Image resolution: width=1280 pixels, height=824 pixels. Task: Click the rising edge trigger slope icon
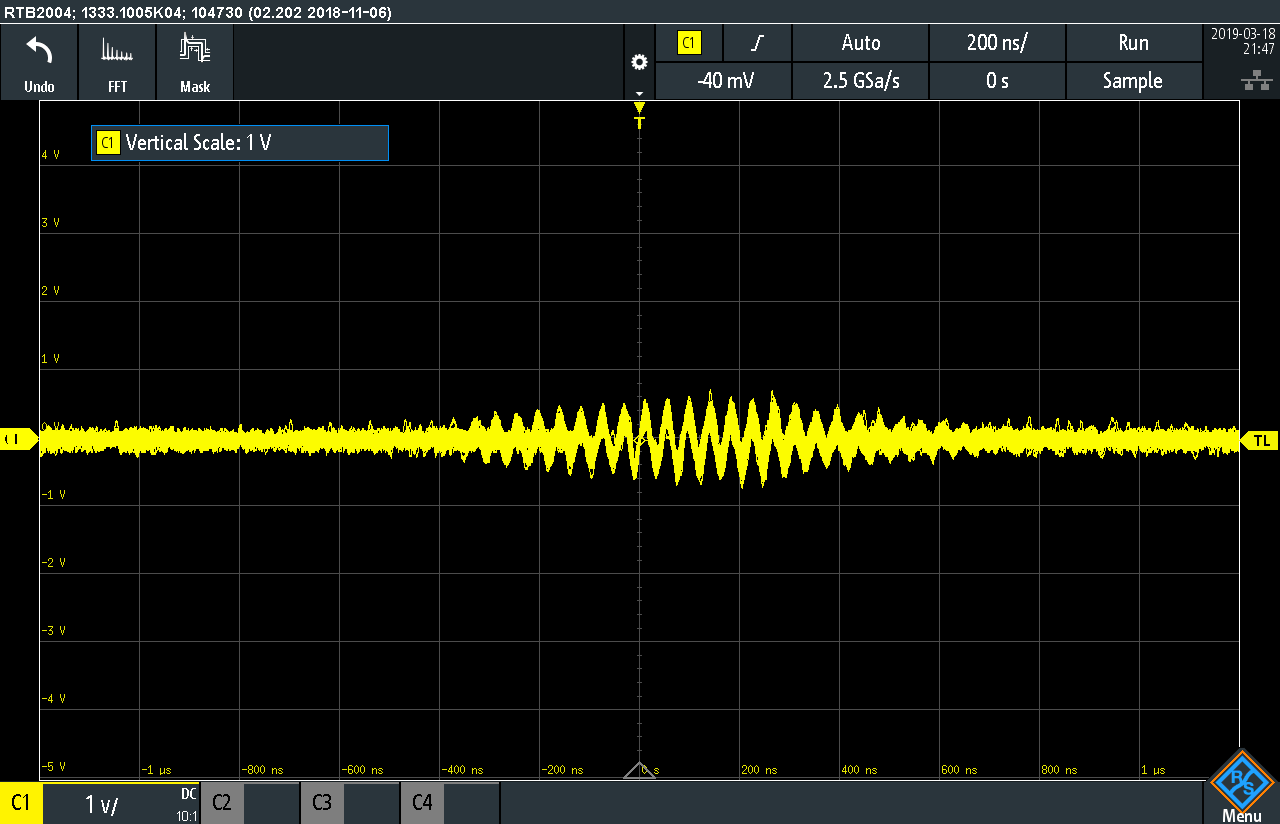click(758, 43)
